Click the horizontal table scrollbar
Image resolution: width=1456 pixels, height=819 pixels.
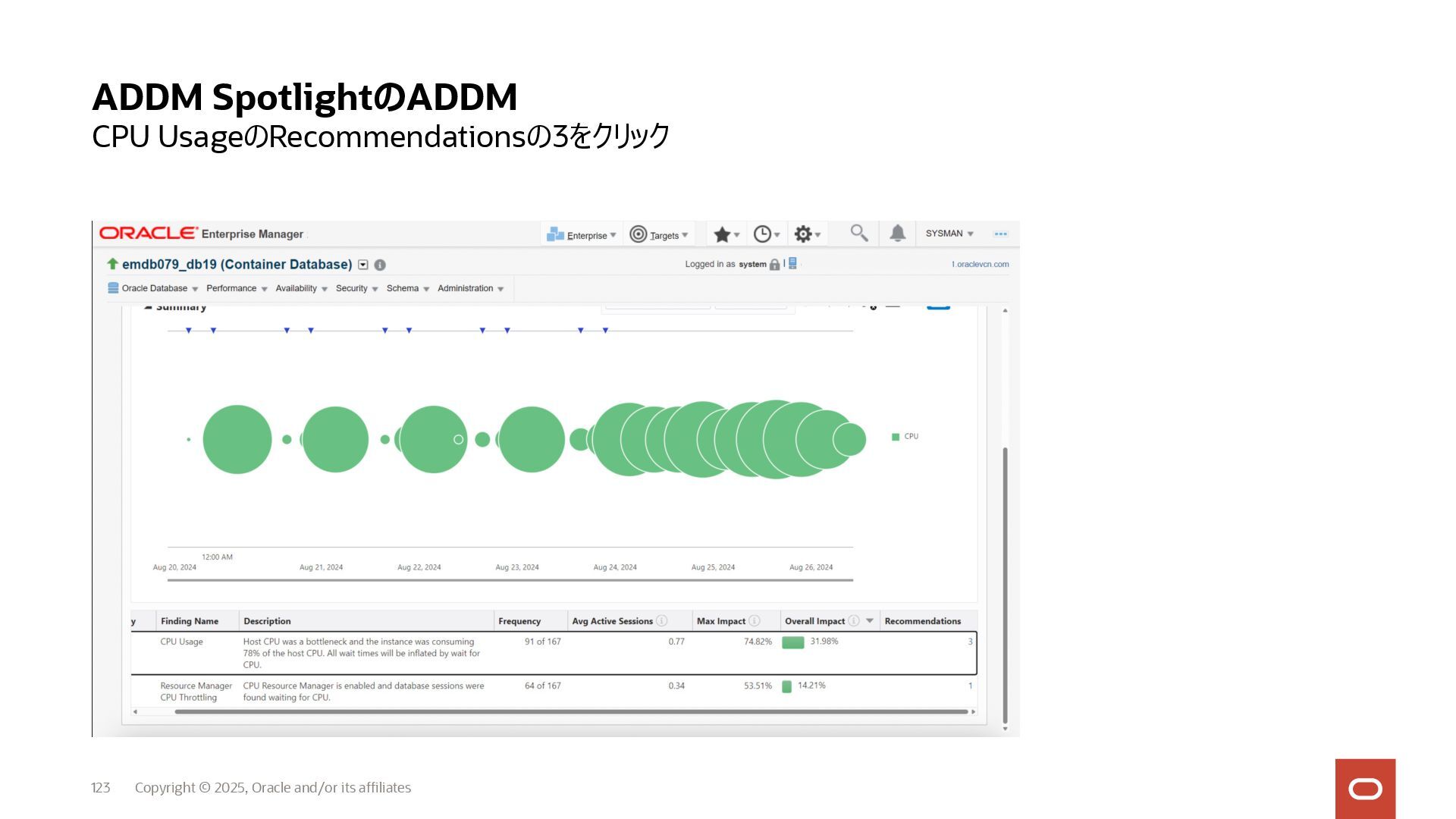(571, 712)
